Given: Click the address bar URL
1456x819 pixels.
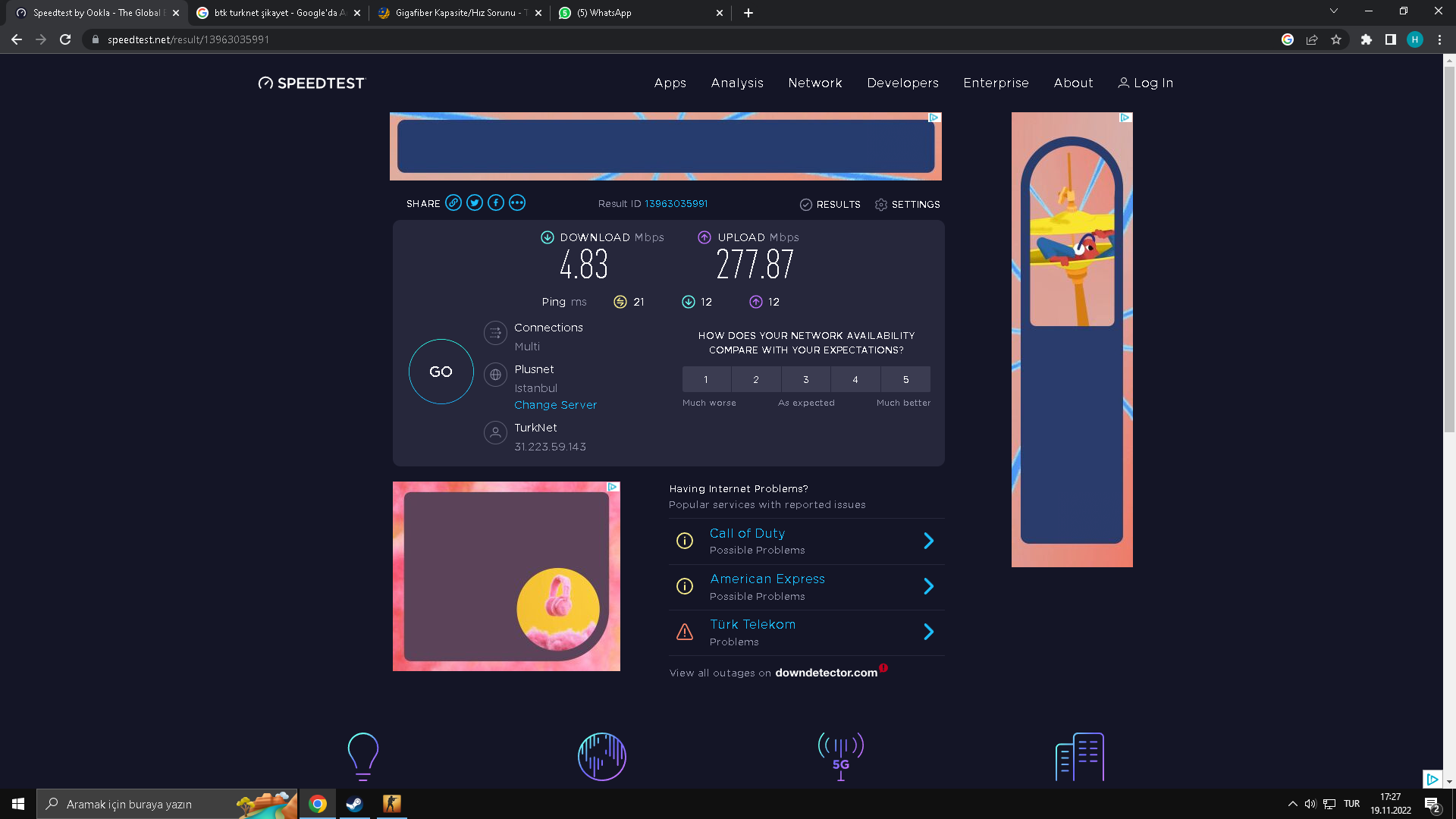Looking at the screenshot, I should click(x=188, y=39).
